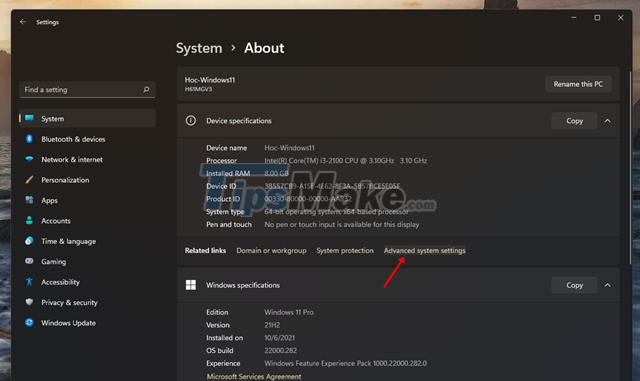Screen dimensions: 640x381
Task: Click the Apps icon in sidebar
Action: (29, 200)
